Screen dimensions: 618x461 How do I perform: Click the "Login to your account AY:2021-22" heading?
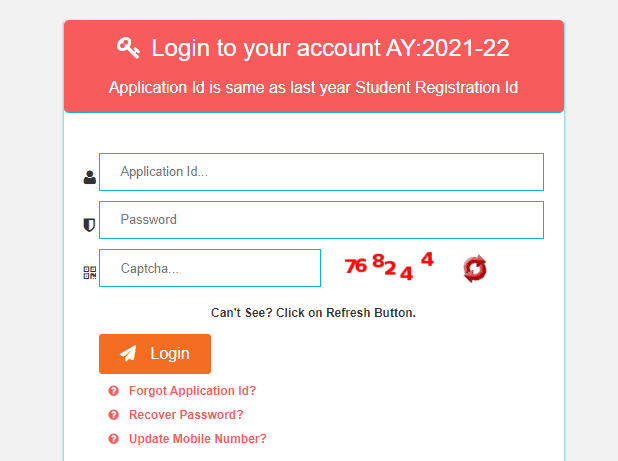tap(328, 47)
